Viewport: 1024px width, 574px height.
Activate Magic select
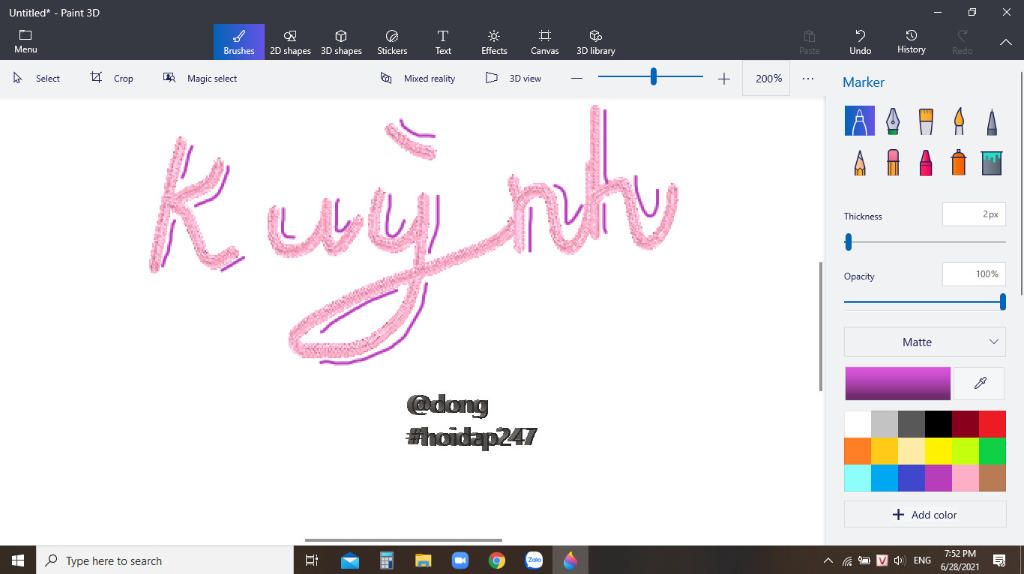click(x=200, y=78)
